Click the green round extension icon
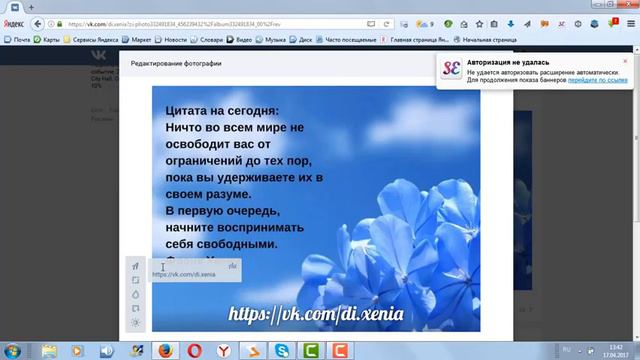Image resolution: width=640 pixels, height=360 pixels. click(448, 24)
